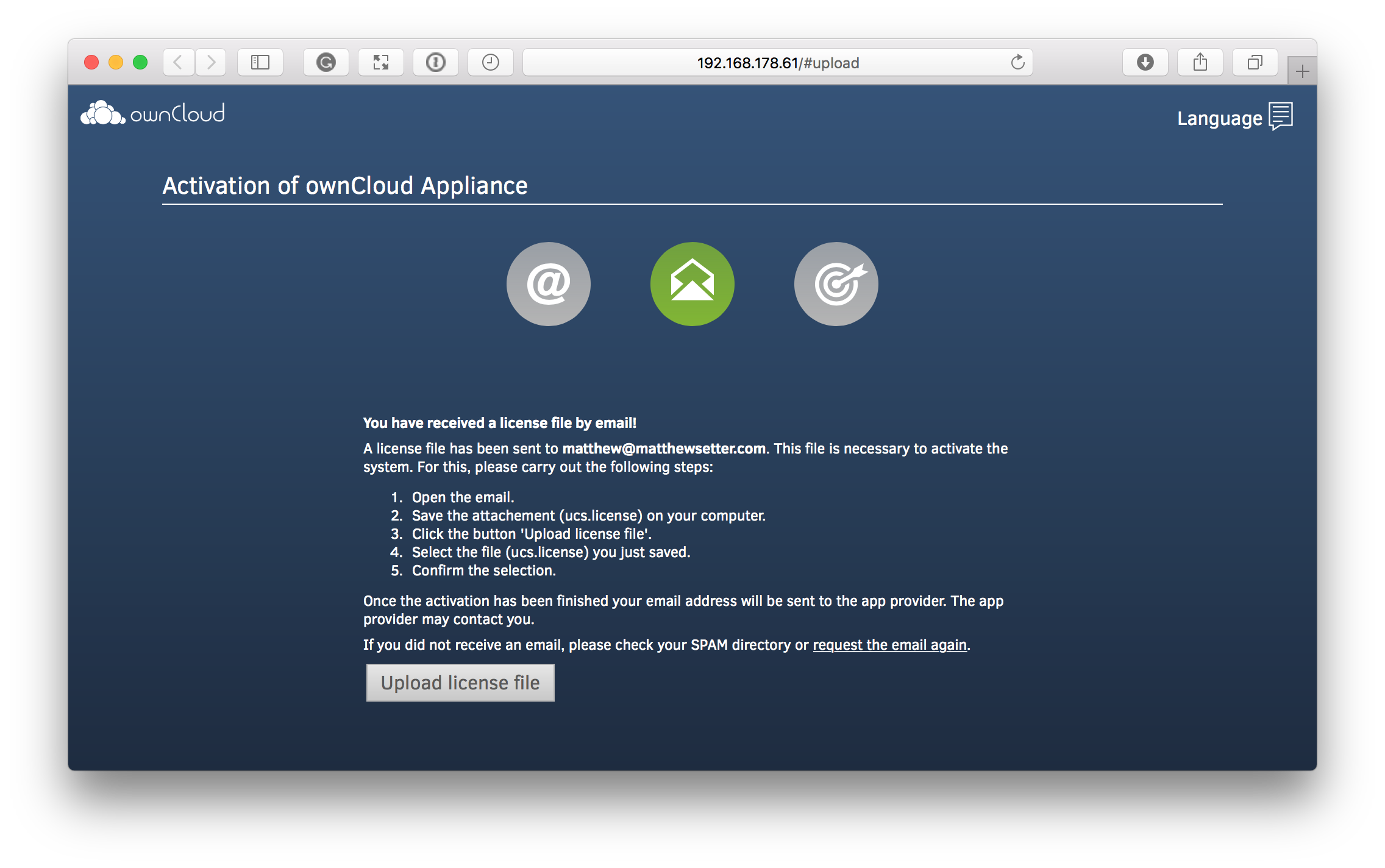Select the target activation step icon
Viewport: 1385px width, 868px height.
coord(836,283)
